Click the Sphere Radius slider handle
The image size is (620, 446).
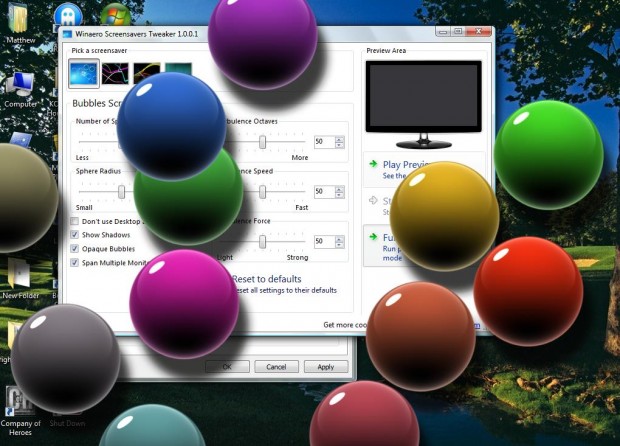[x=122, y=191]
